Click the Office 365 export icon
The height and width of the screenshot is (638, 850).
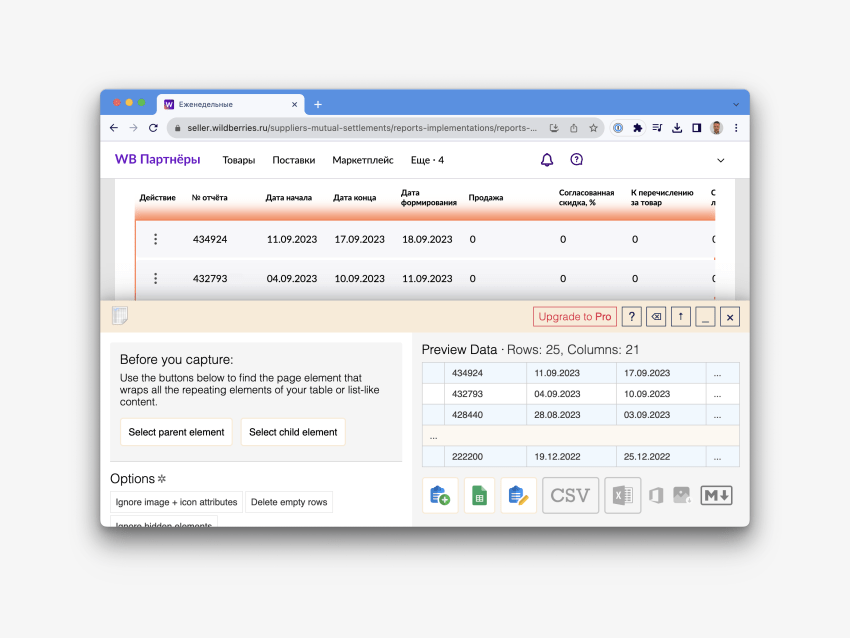click(x=656, y=495)
